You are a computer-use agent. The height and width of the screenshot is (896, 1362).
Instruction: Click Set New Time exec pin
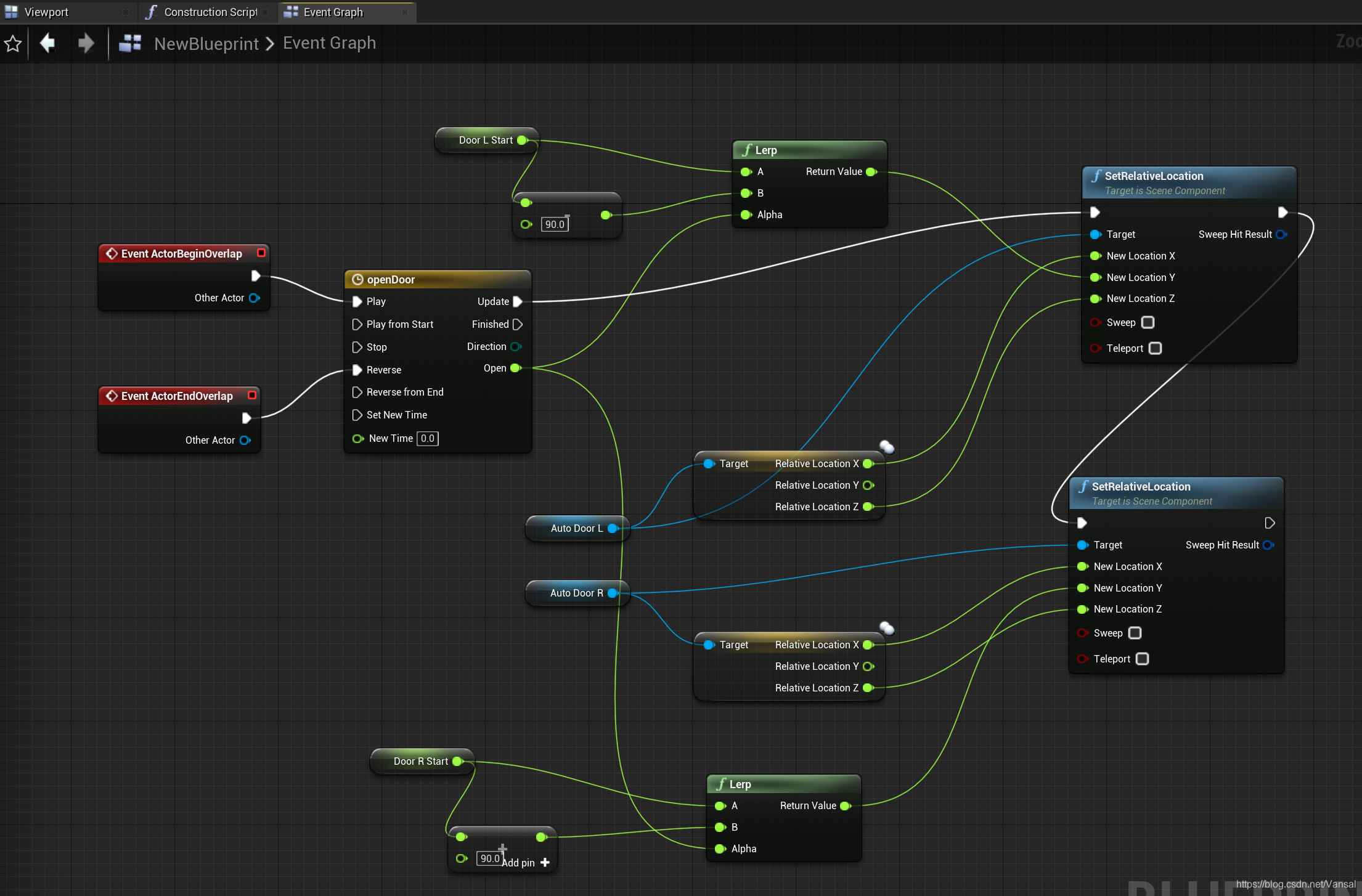pos(357,415)
